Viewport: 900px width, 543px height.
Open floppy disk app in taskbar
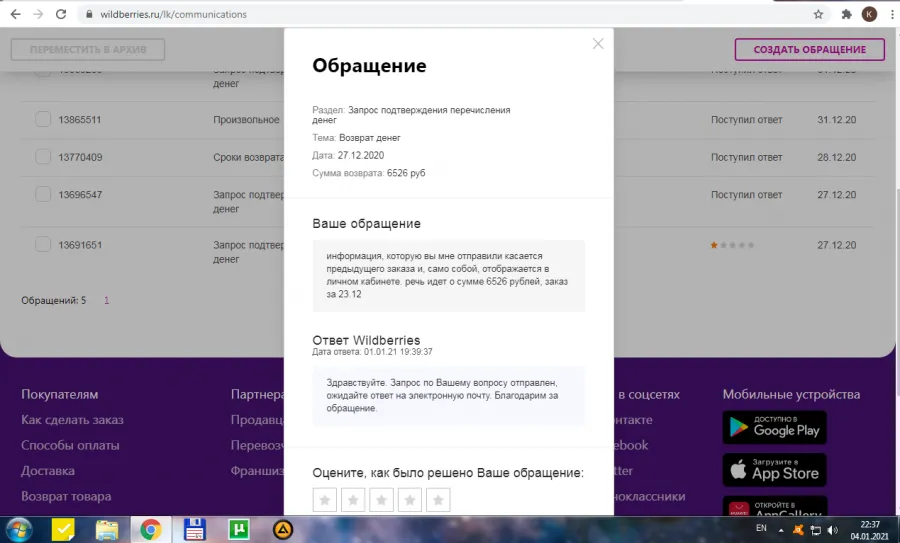[195, 529]
